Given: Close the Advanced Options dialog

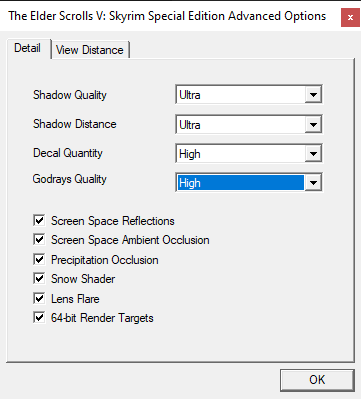Looking at the screenshot, I should click(350, 17).
